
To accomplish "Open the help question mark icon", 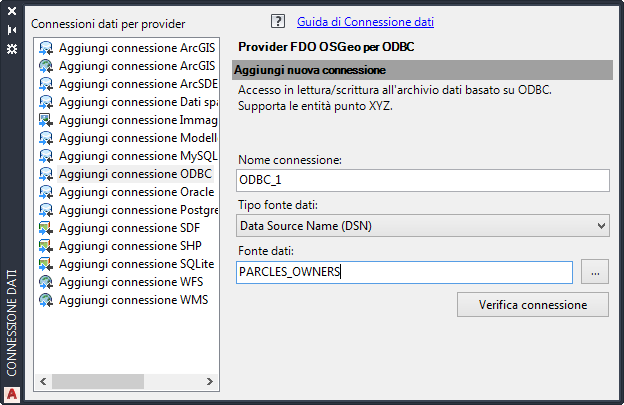I will (x=279, y=21).
